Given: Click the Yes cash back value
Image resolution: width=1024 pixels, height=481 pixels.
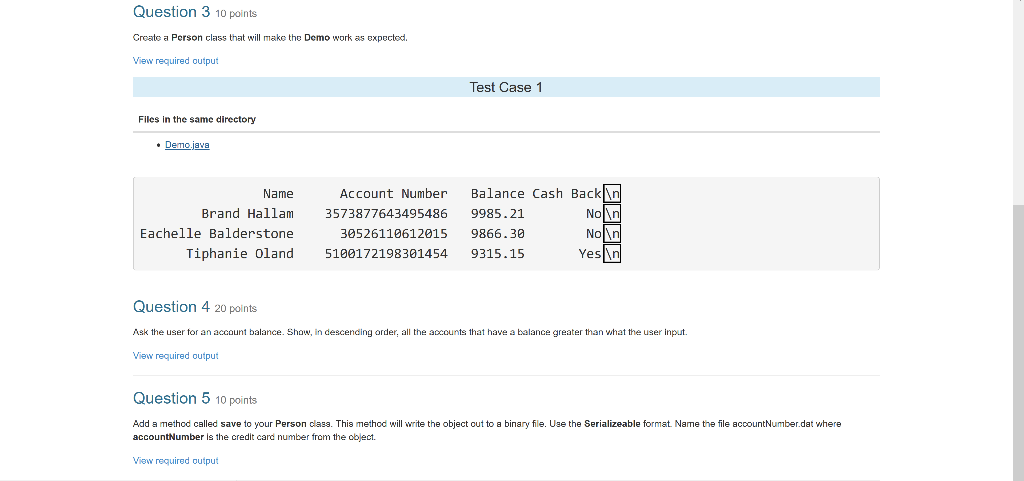Looking at the screenshot, I should tap(590, 254).
